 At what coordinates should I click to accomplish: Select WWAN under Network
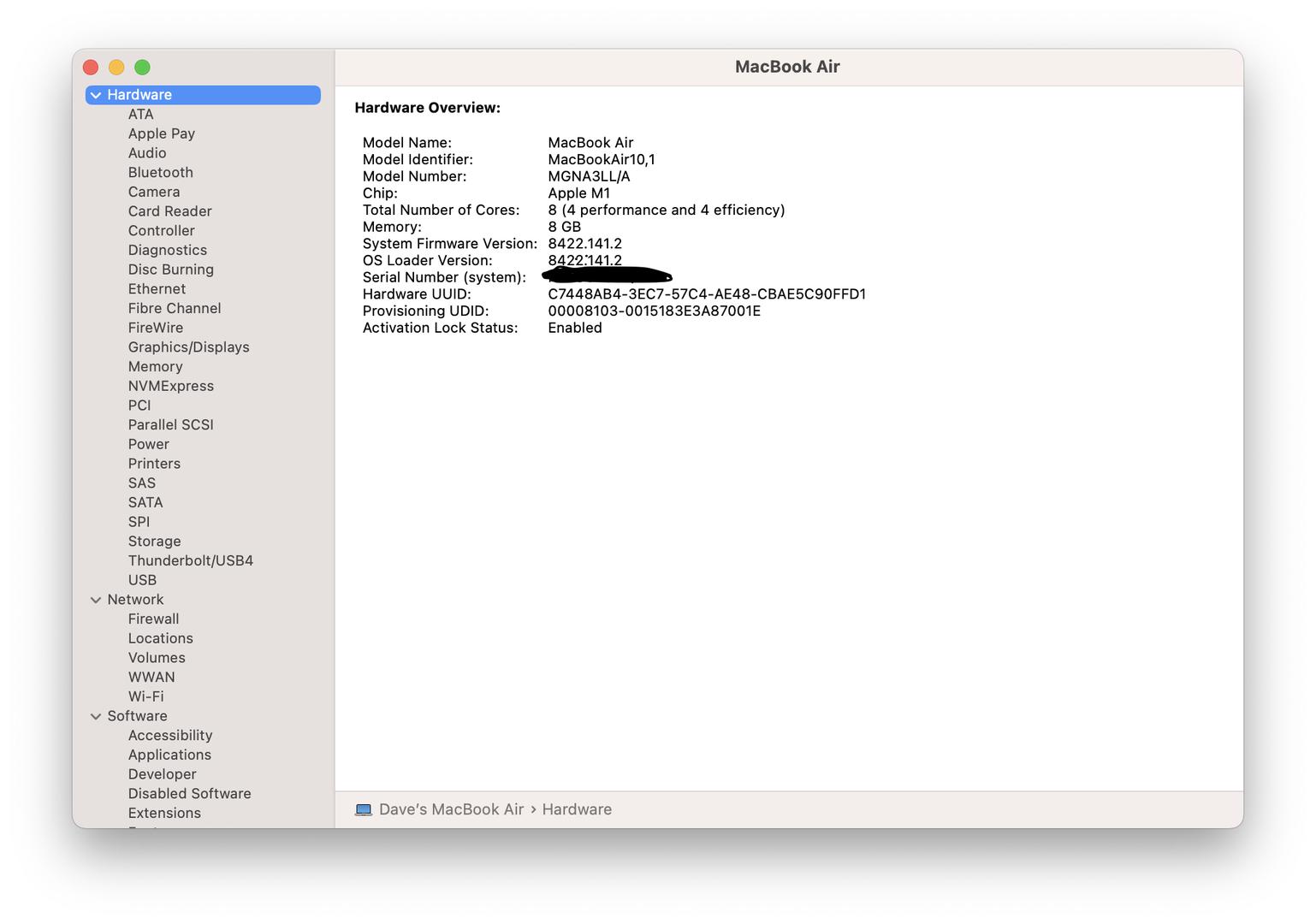(x=151, y=677)
